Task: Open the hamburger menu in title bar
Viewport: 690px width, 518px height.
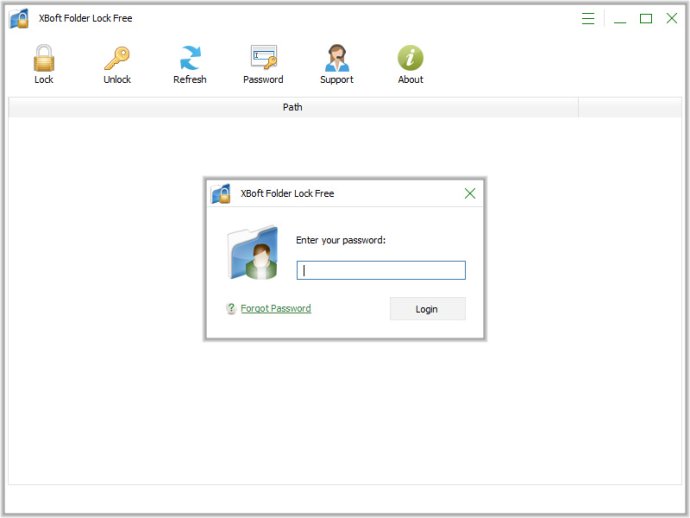Action: point(588,18)
